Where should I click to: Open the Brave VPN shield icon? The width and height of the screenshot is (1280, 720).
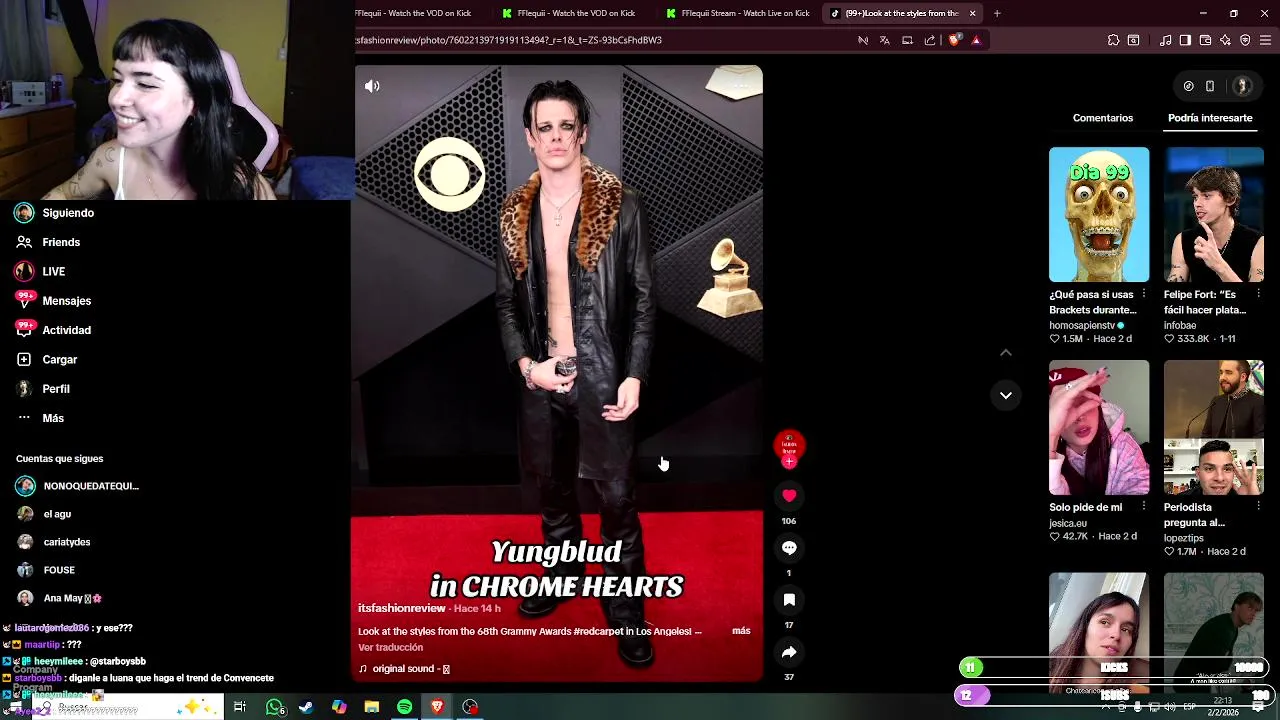coord(1245,40)
